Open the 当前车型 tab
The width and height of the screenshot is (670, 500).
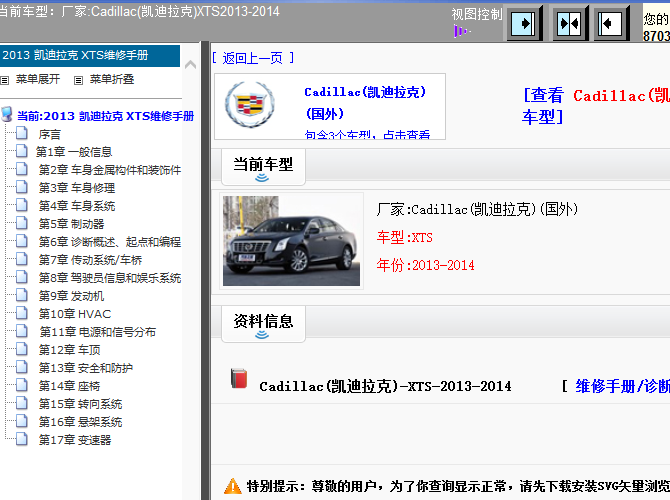pos(263,167)
